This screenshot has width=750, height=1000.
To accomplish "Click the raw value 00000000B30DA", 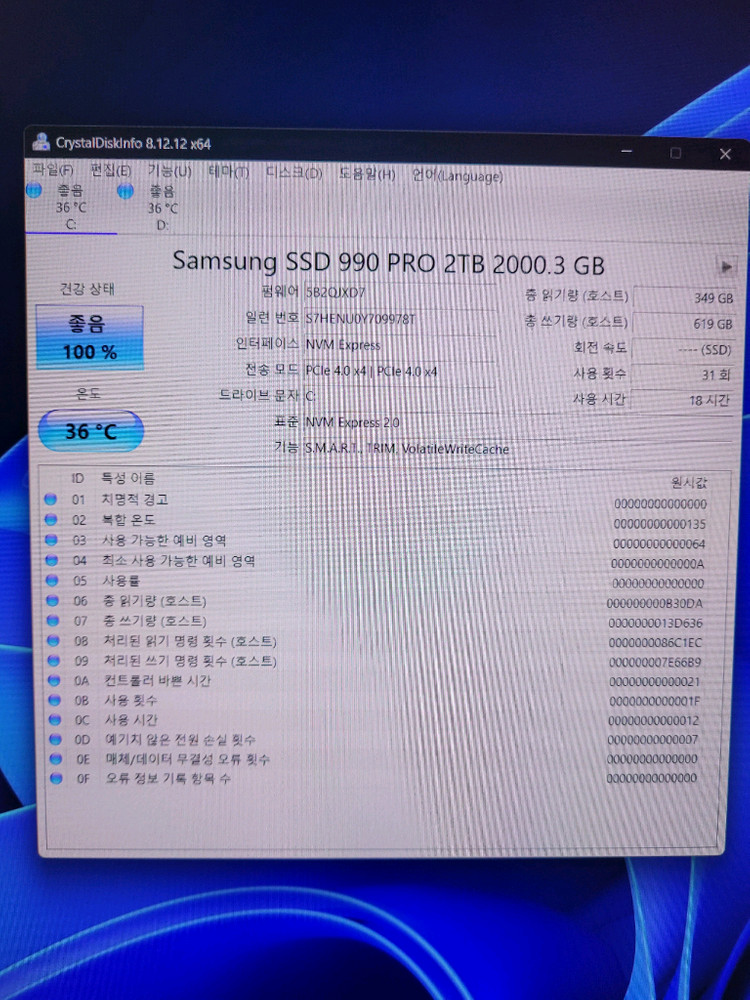I will coord(655,603).
